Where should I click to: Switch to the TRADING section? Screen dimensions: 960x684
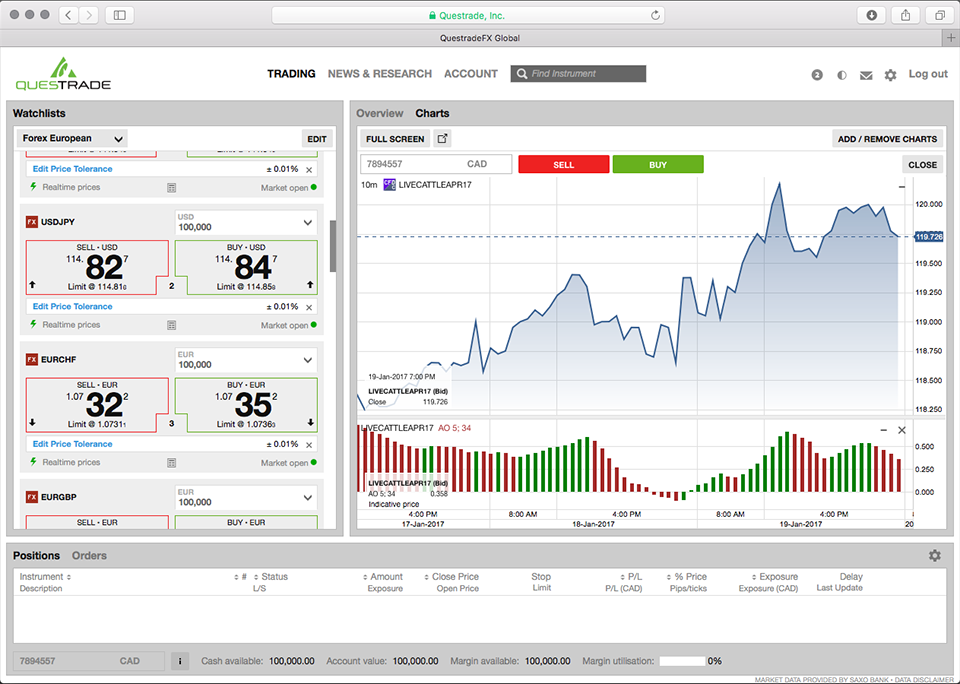[x=291, y=73]
